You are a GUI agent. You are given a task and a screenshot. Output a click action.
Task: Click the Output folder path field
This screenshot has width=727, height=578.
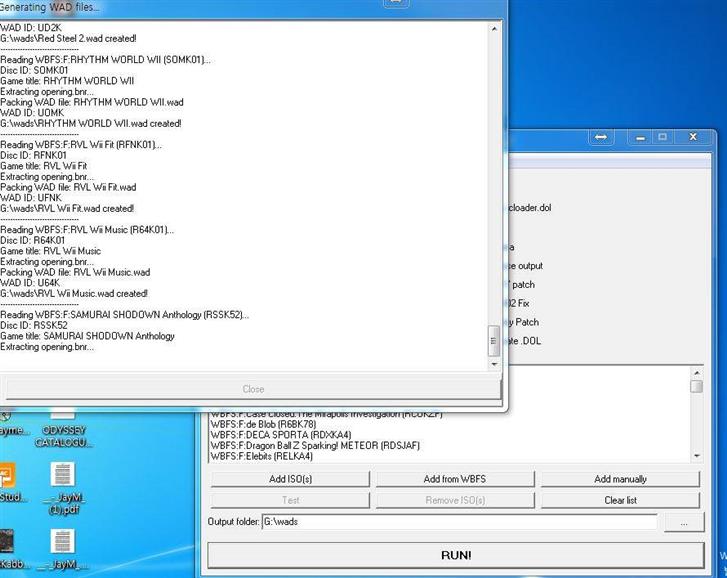(459, 522)
